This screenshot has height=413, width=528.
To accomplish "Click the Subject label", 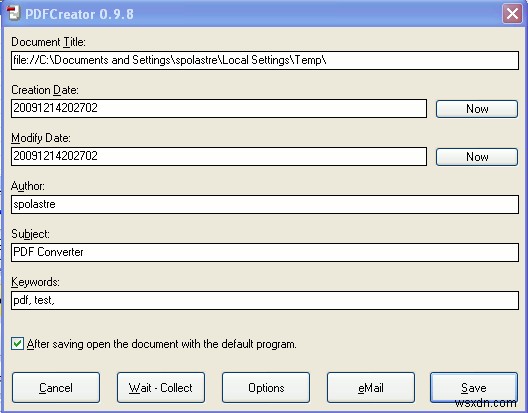I will tap(30, 234).
